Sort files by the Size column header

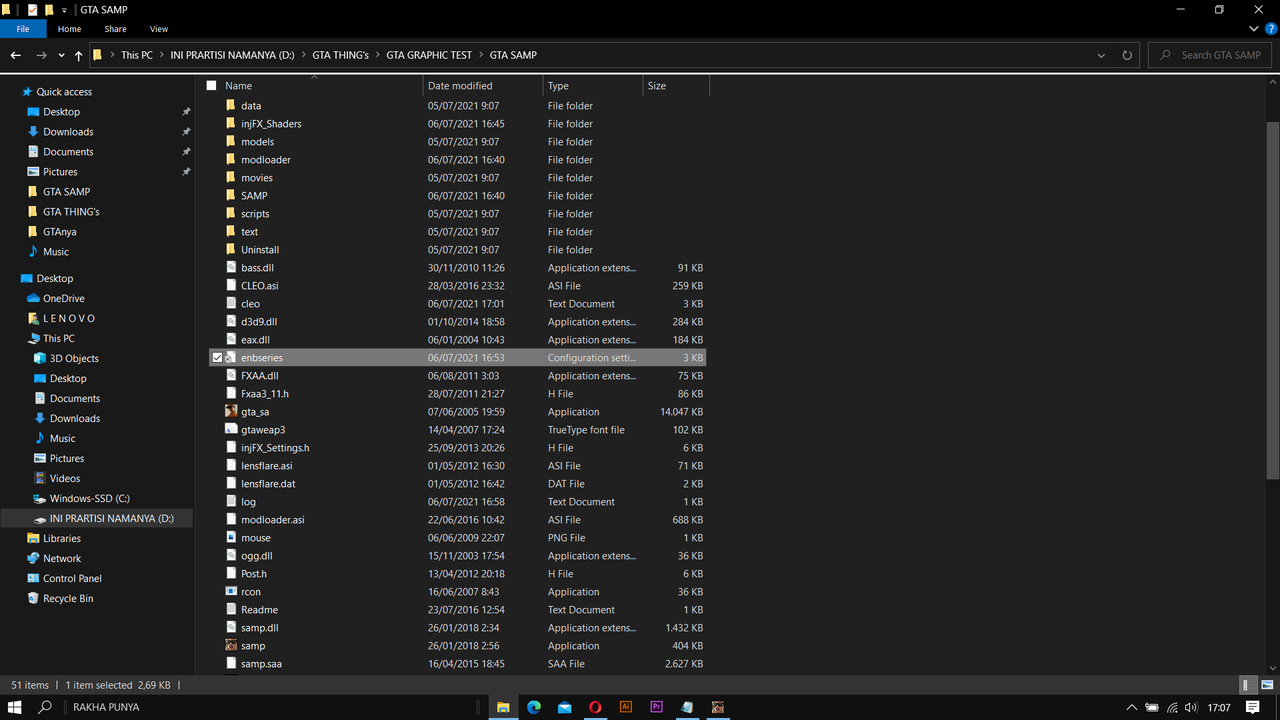coord(676,86)
